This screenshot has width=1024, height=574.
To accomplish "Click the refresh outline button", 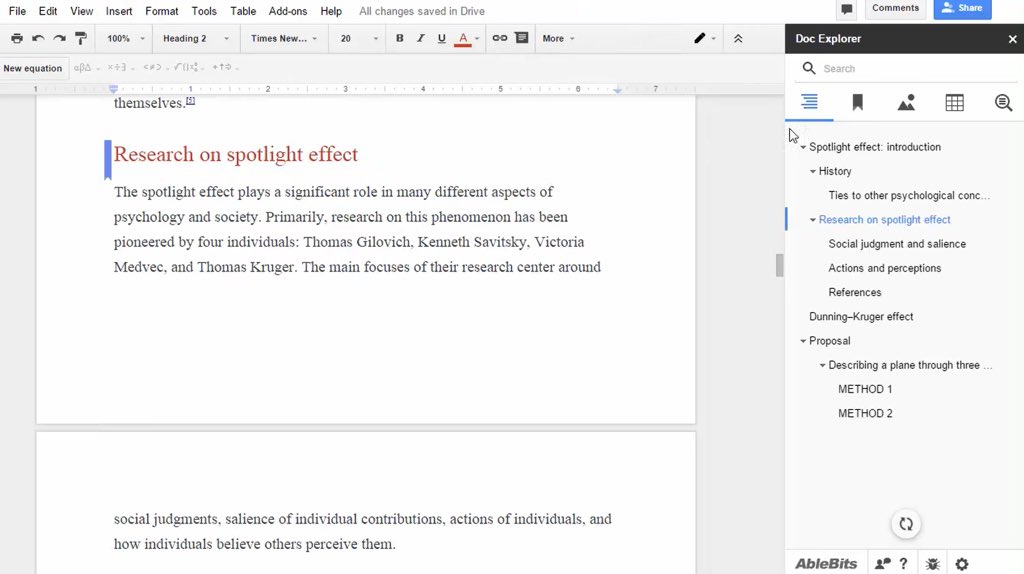I will (906, 524).
